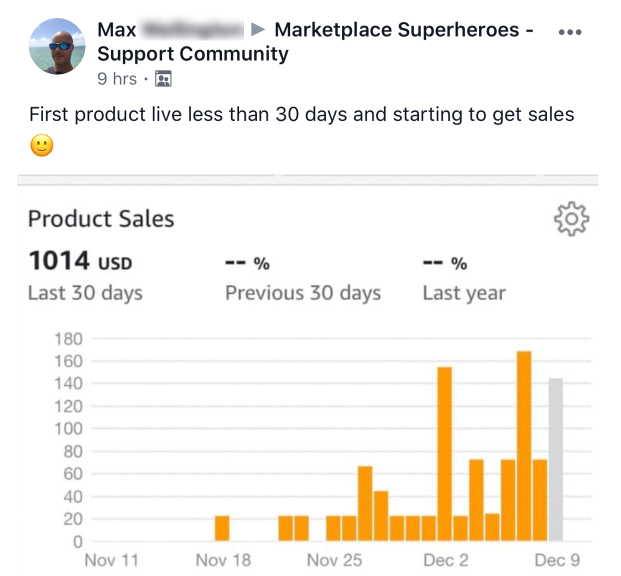Click the orange bar at Nov 18

point(222,529)
